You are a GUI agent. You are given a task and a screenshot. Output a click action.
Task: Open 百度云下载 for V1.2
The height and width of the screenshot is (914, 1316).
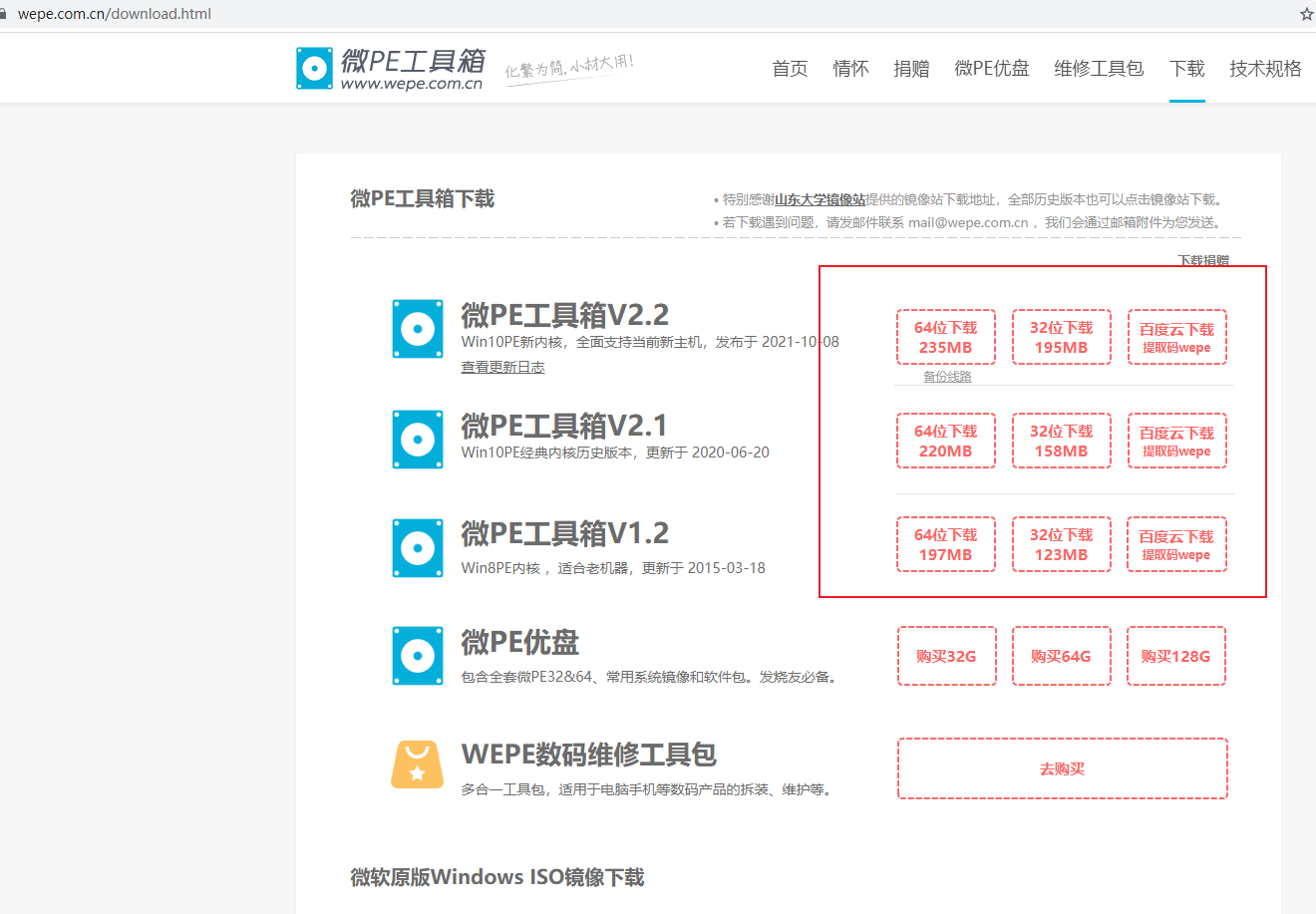[x=1176, y=544]
